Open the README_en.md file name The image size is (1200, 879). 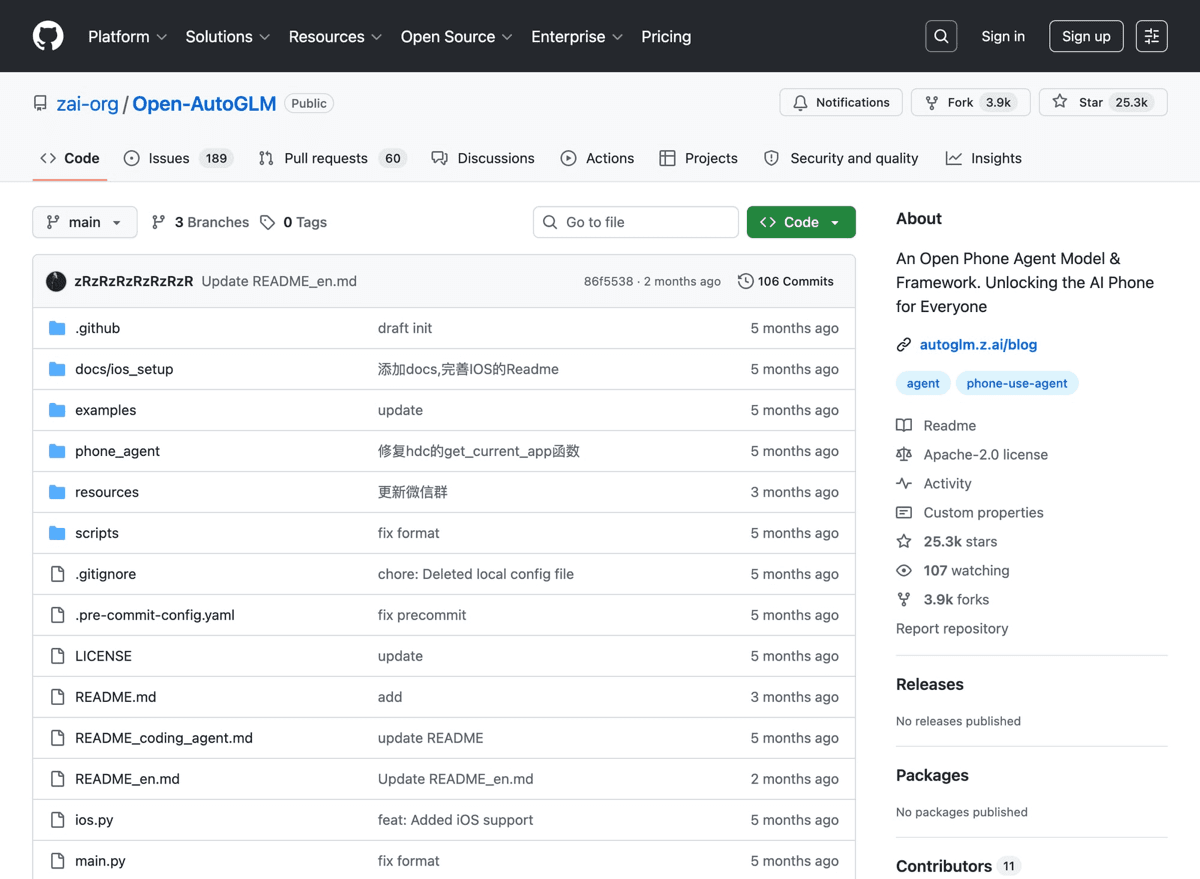pos(127,779)
